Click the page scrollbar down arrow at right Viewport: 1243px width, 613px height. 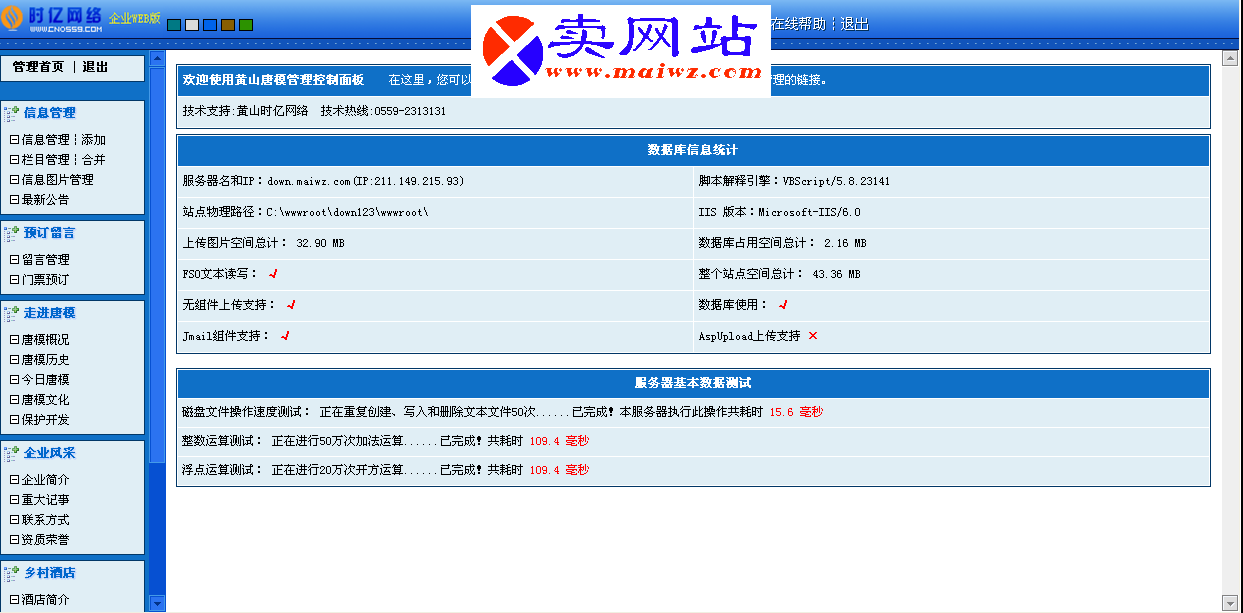coord(1230,603)
